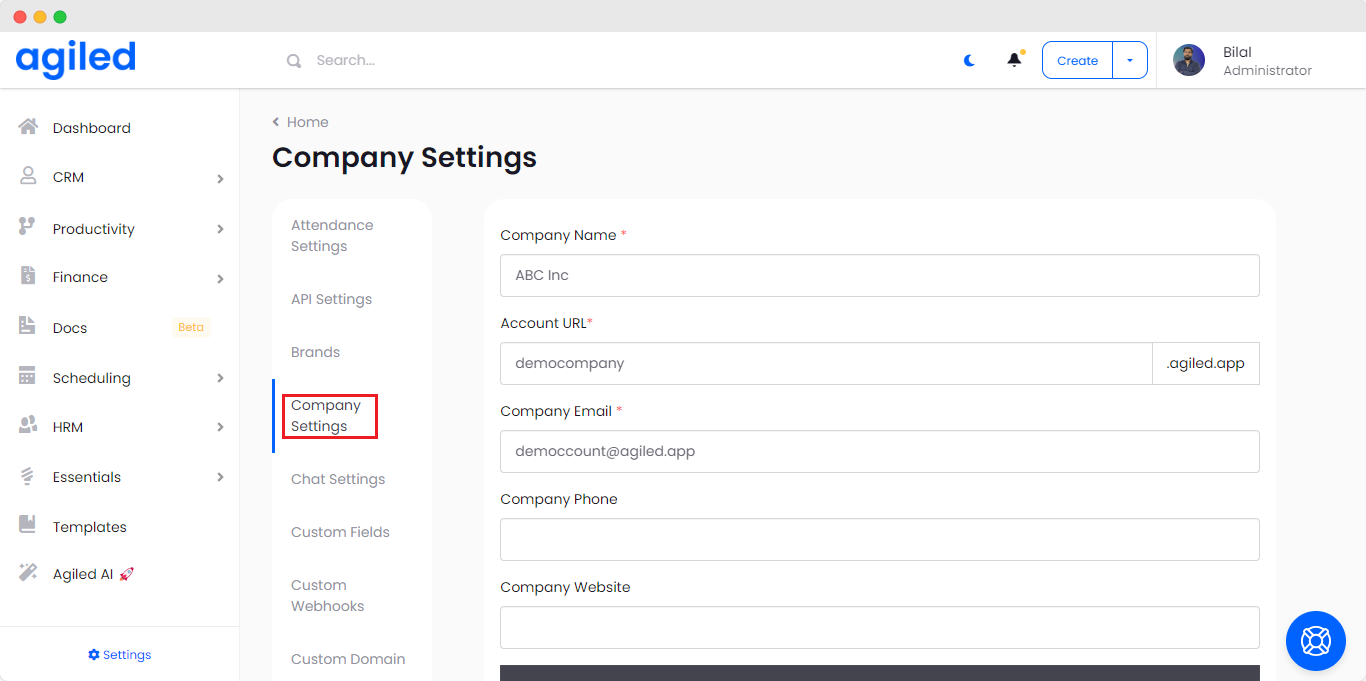Image resolution: width=1366 pixels, height=681 pixels.
Task: Open the help lifebuoy chat button
Action: [1315, 640]
